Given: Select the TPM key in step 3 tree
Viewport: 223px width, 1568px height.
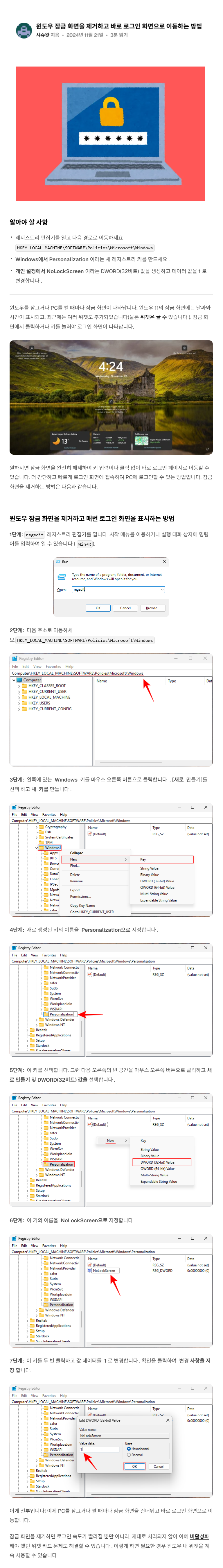Looking at the screenshot, I should tap(48, 843).
